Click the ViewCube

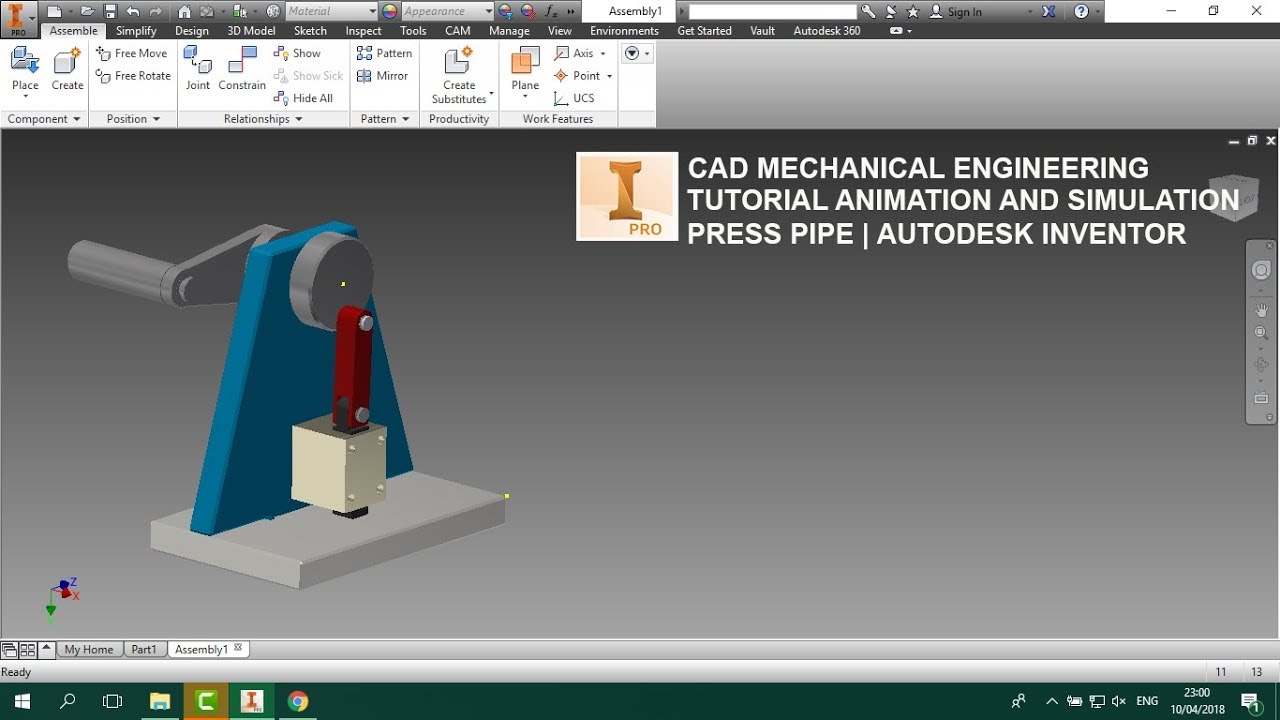click(x=1232, y=196)
